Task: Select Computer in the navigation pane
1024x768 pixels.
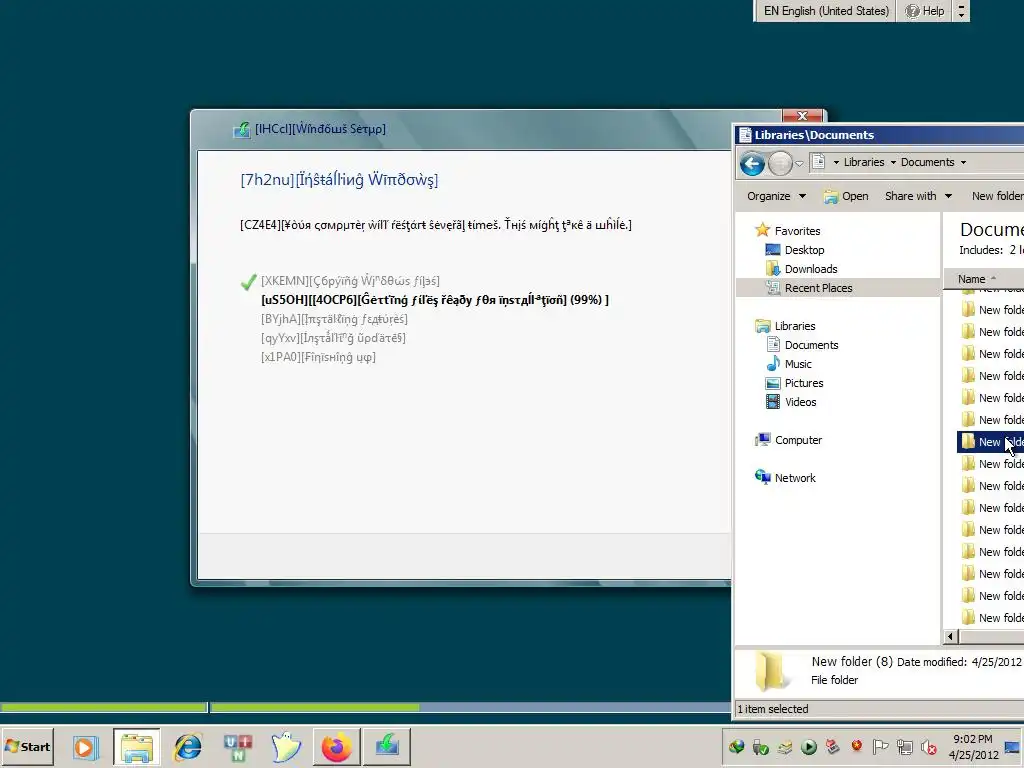Action: click(x=788, y=440)
